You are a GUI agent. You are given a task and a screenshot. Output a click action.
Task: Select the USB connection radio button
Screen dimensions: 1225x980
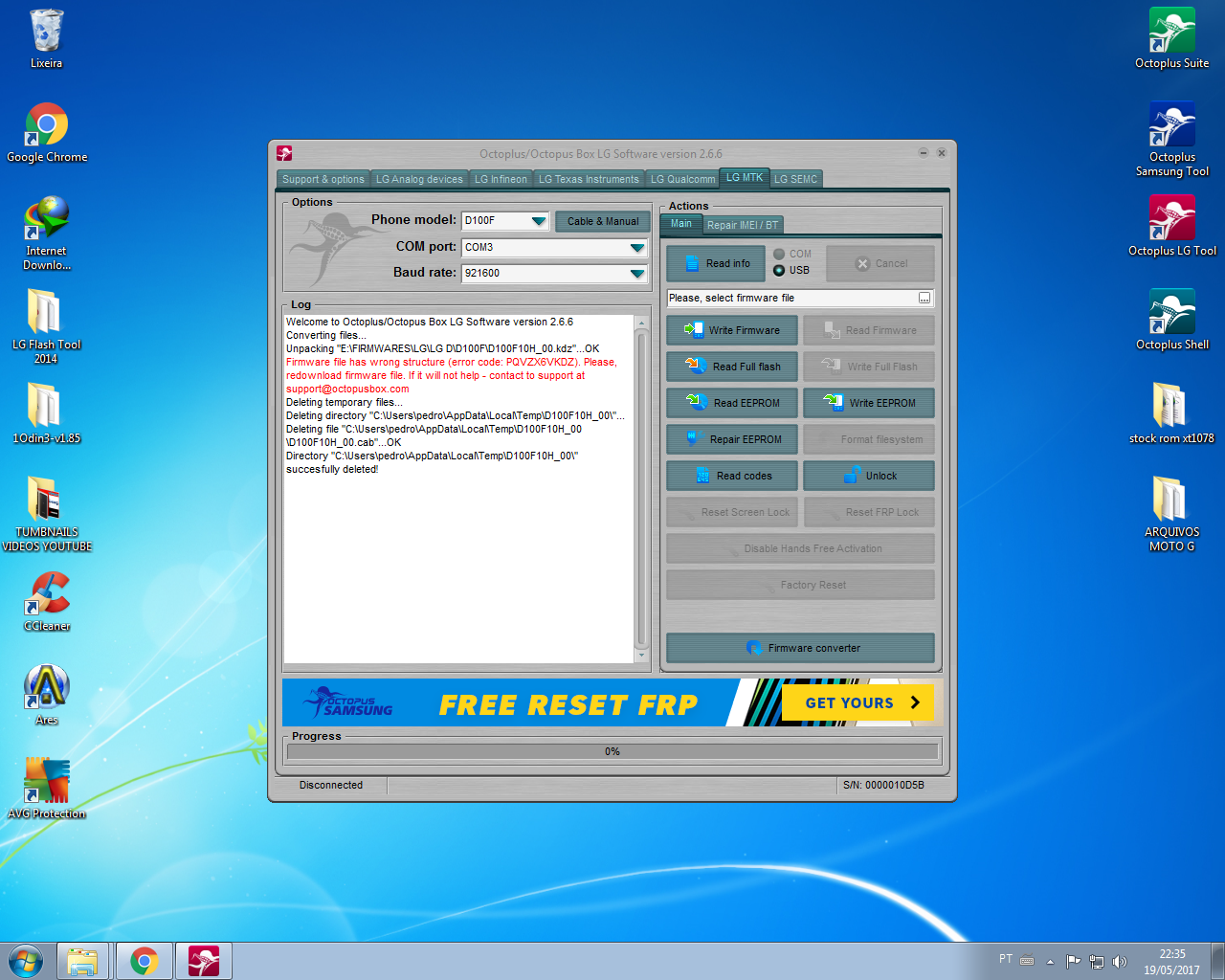point(779,270)
